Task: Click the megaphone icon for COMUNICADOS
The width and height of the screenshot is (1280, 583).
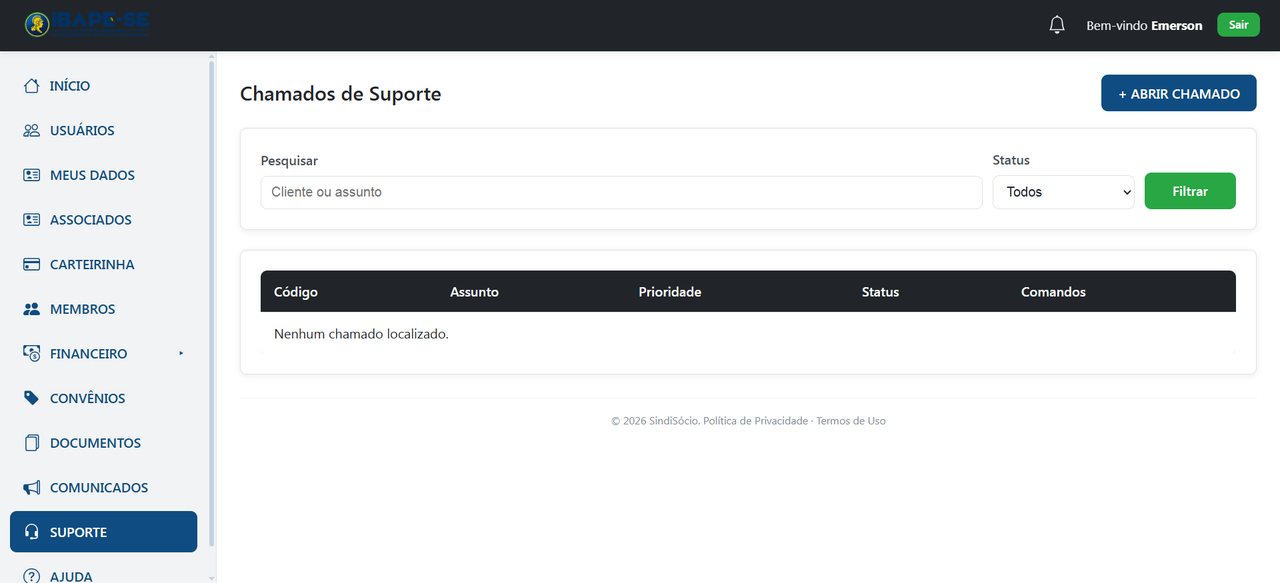Action: pyautogui.click(x=32, y=488)
